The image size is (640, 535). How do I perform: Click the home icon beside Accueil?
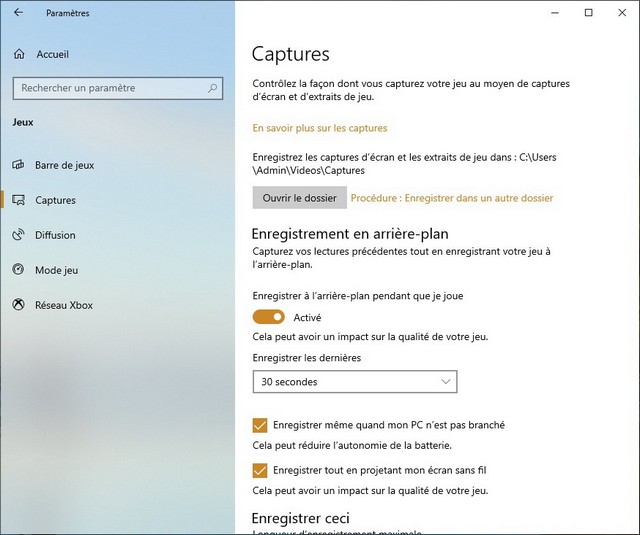[x=19, y=54]
